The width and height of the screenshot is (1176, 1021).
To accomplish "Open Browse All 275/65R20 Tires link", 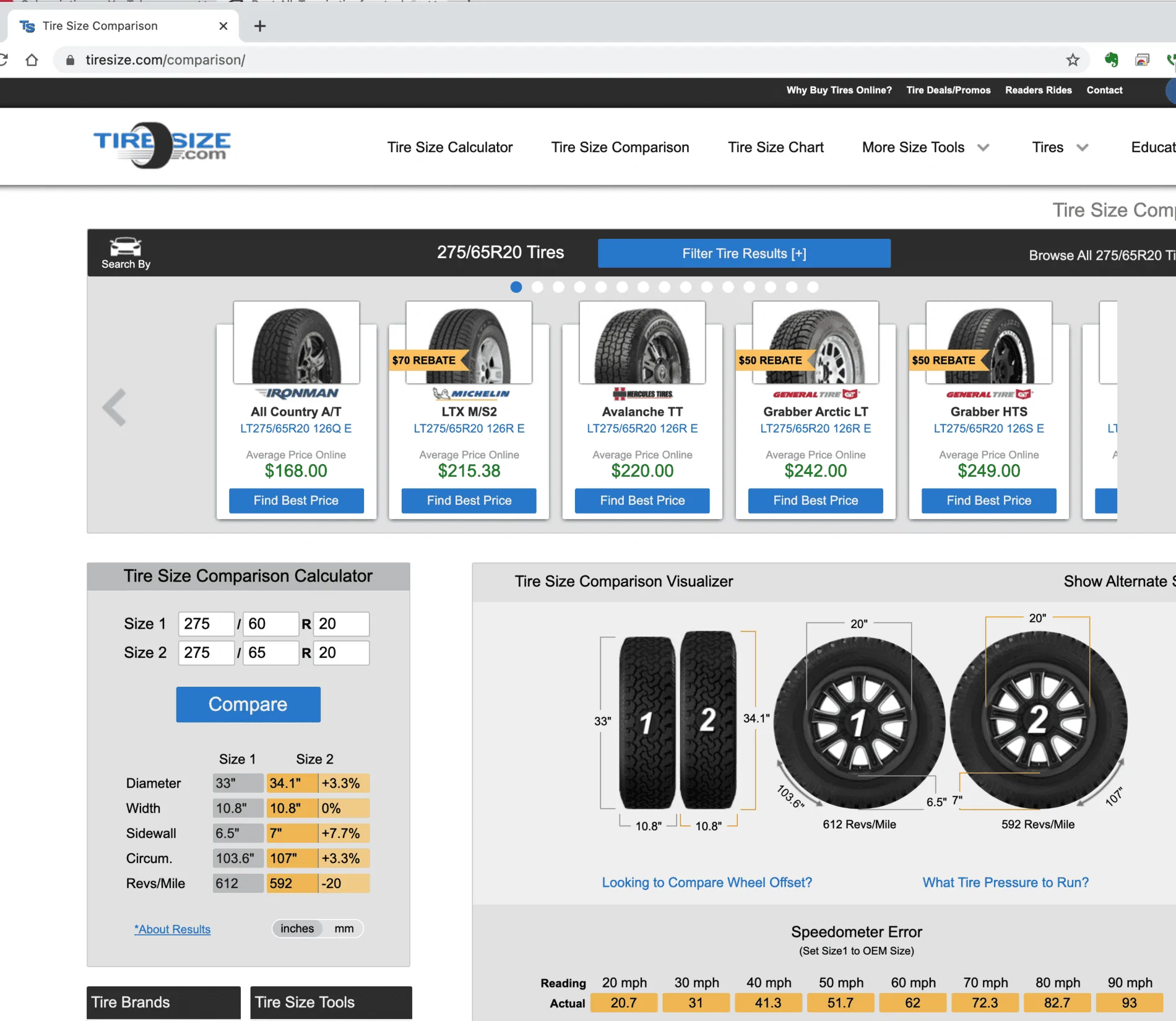I will click(1102, 256).
